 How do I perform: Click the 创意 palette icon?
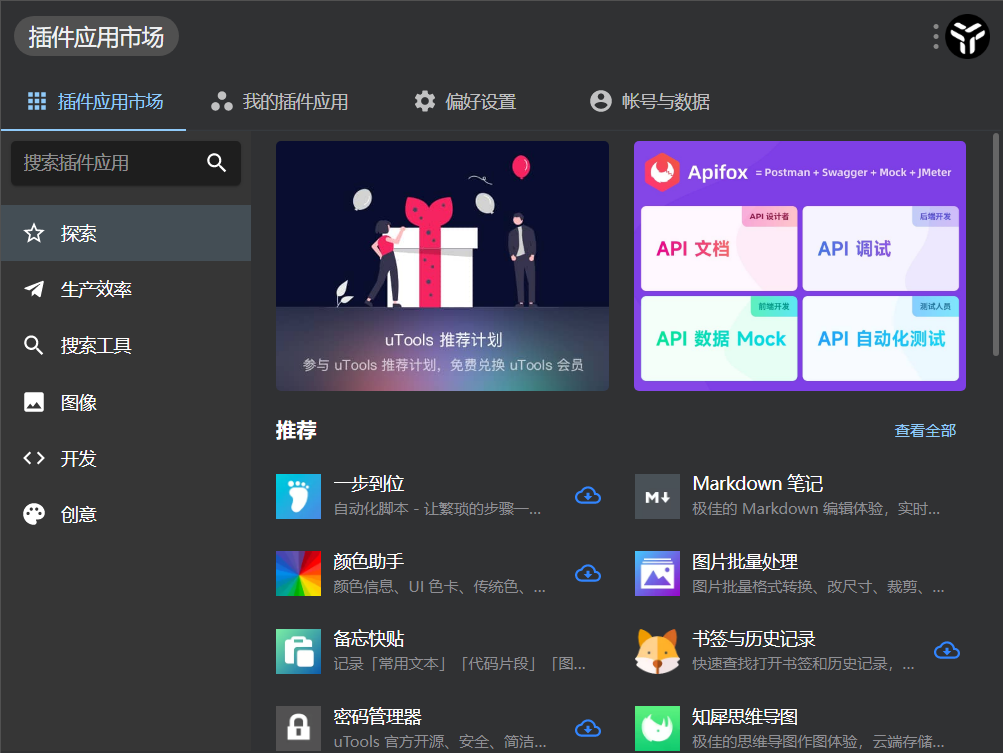point(34,514)
